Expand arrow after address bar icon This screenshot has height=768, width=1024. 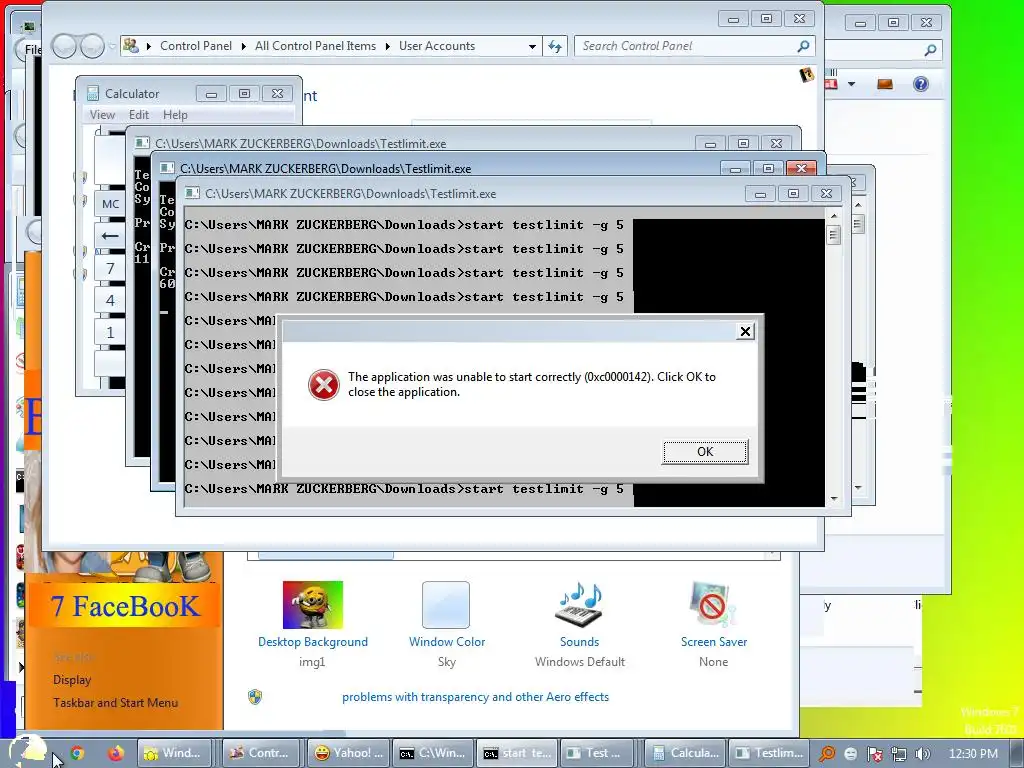(x=148, y=46)
